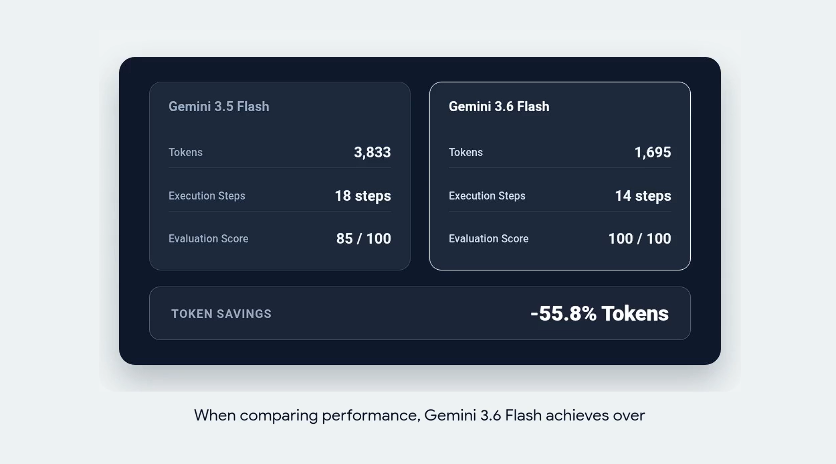Click the -55.8% Tokens figure

599,314
